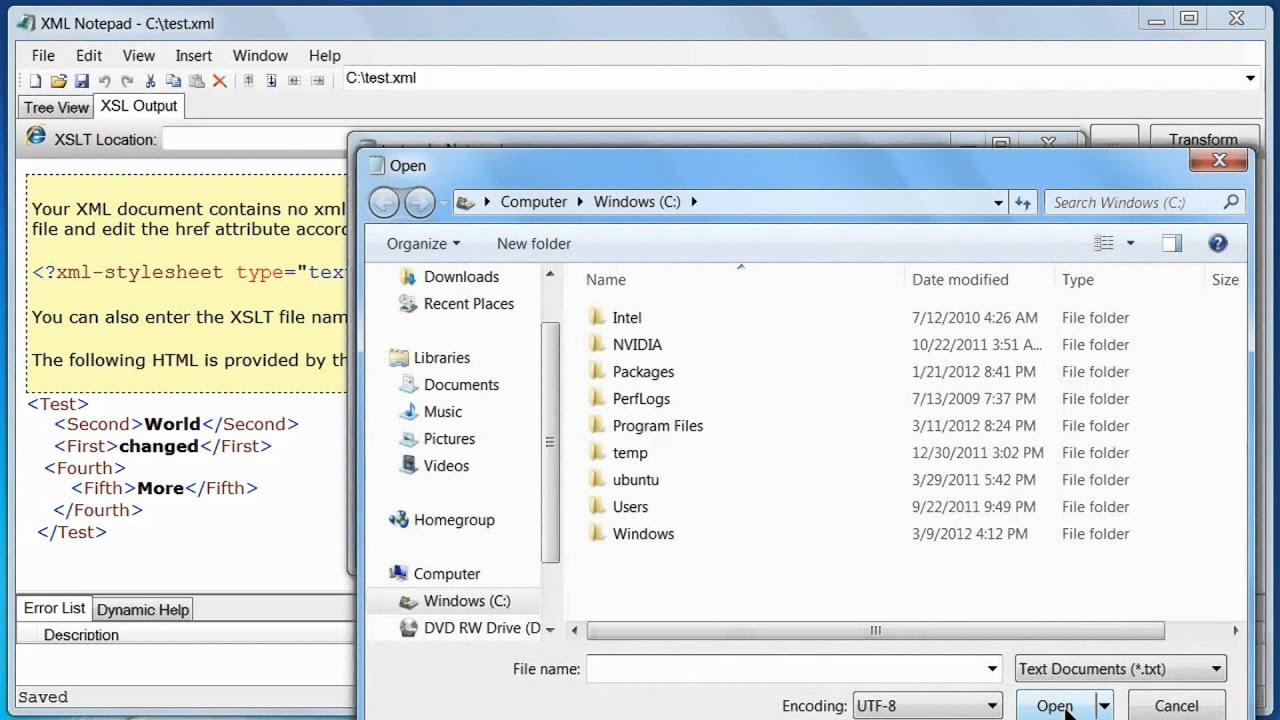Image resolution: width=1280 pixels, height=720 pixels.
Task: Click the Undo arrow in XML Notepad toolbar
Action: point(104,81)
